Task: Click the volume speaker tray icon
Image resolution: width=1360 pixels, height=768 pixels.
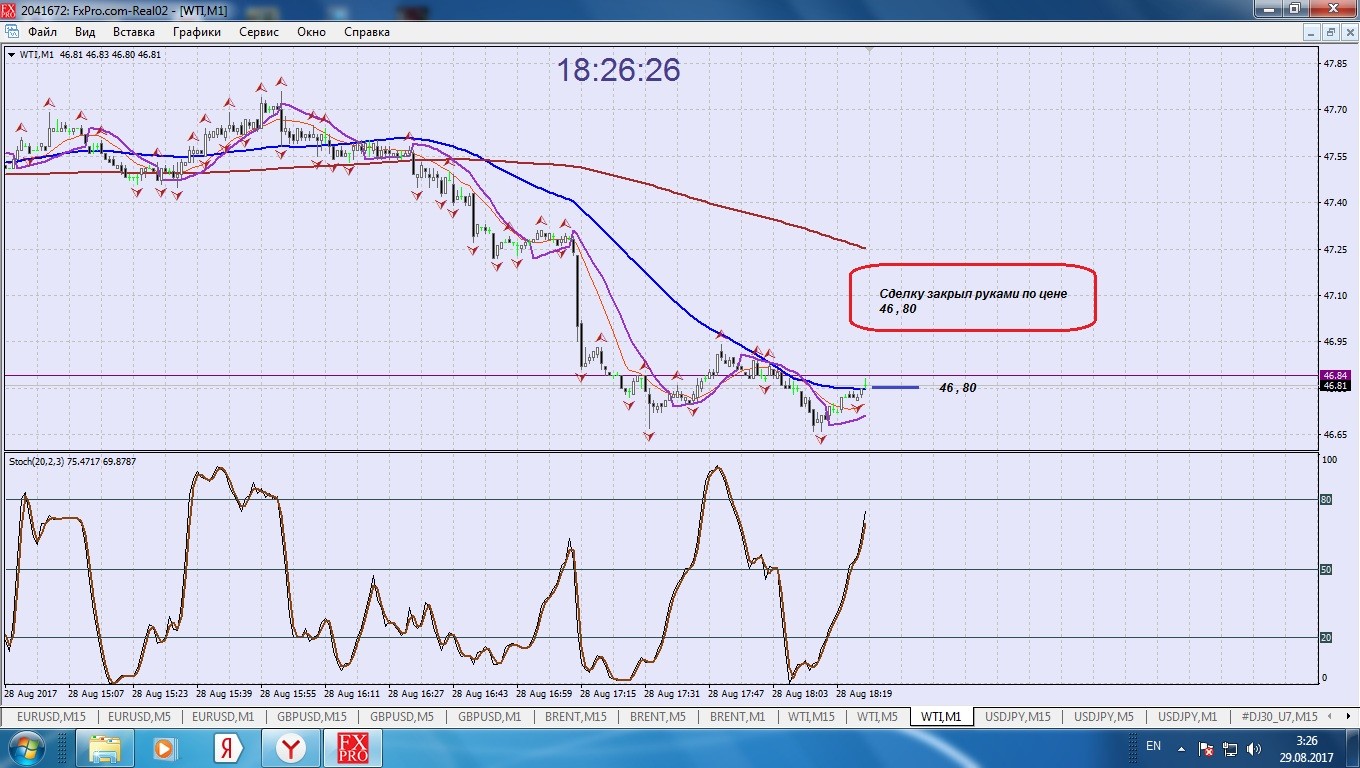Action: [x=1254, y=749]
